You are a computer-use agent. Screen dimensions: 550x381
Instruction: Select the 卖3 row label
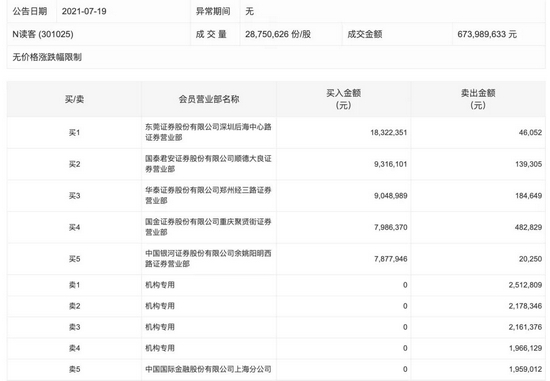74,327
